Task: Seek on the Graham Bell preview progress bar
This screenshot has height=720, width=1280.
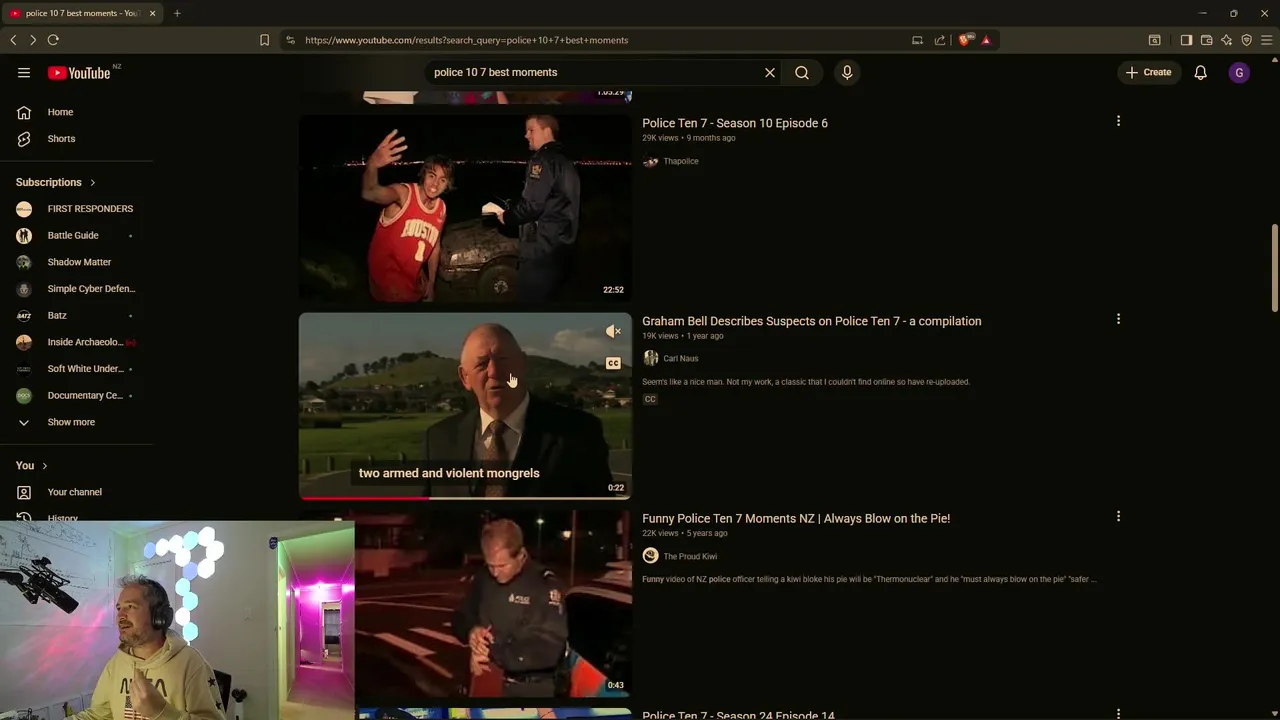Action: pos(465,497)
